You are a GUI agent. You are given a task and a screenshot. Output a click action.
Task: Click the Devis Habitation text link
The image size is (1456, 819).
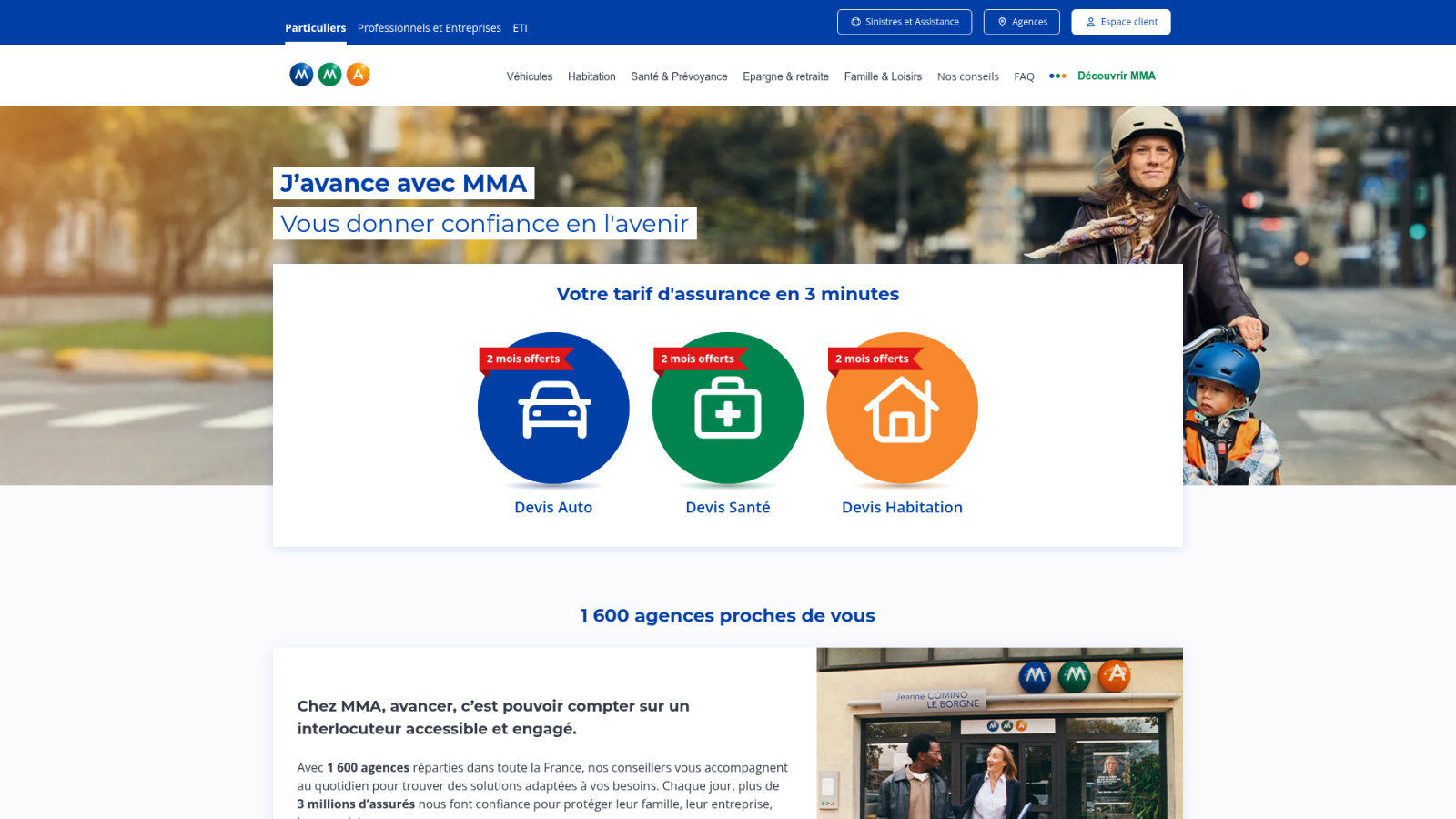(x=902, y=507)
